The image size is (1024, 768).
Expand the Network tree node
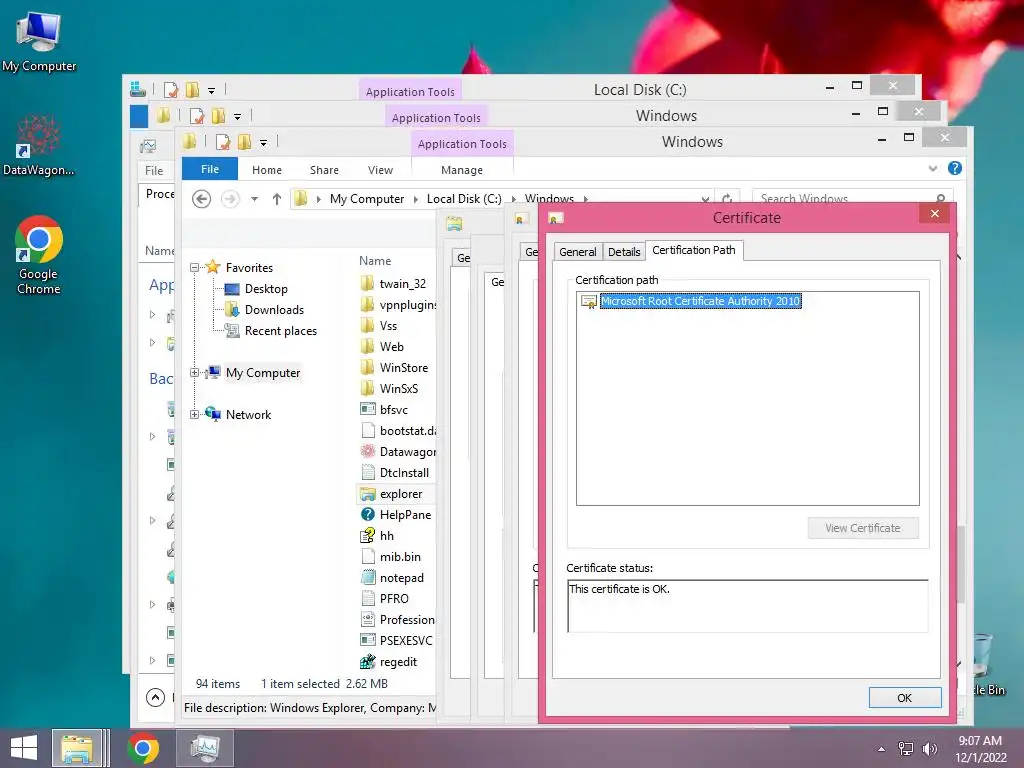194,414
